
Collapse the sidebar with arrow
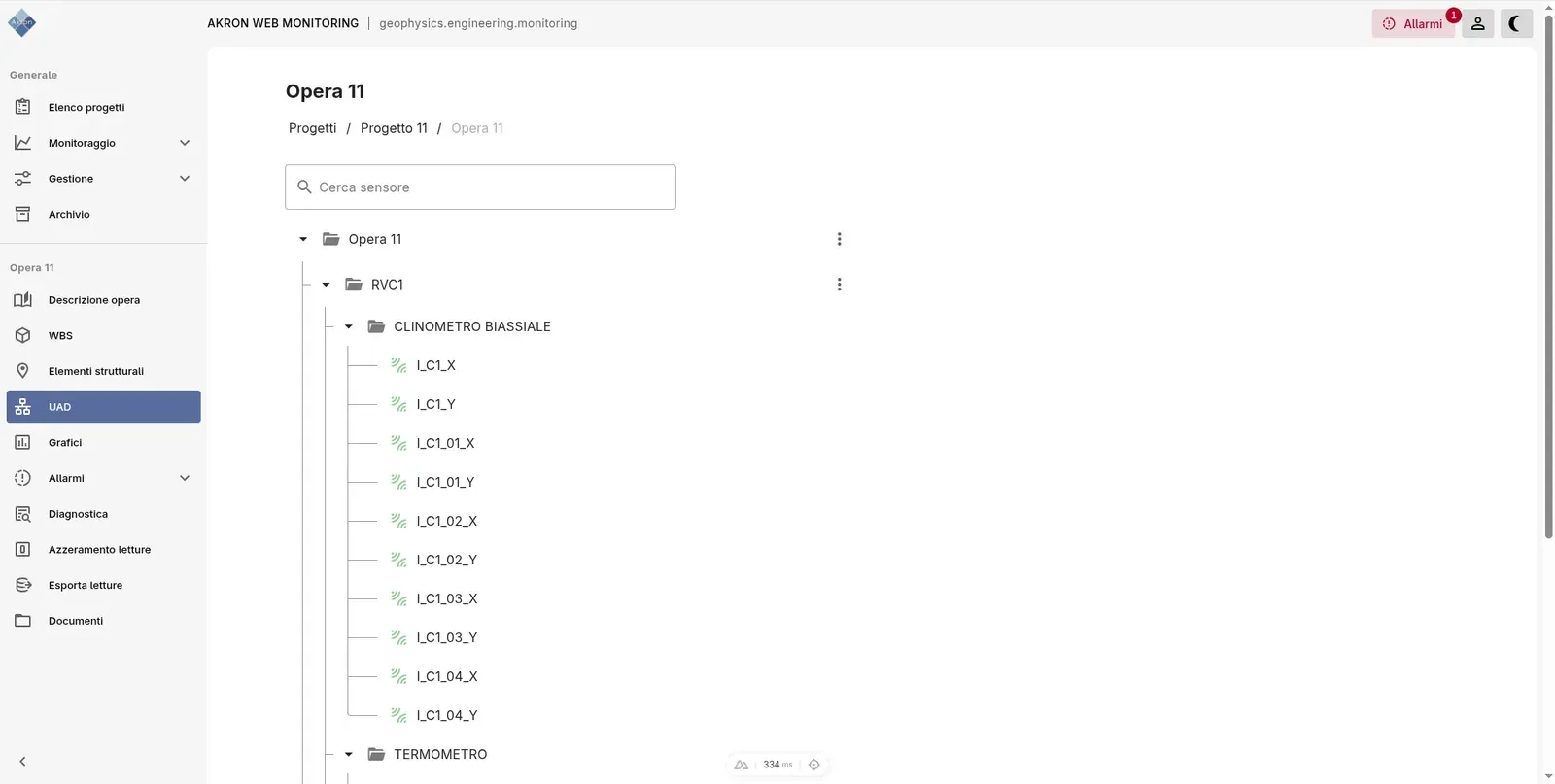click(22, 762)
